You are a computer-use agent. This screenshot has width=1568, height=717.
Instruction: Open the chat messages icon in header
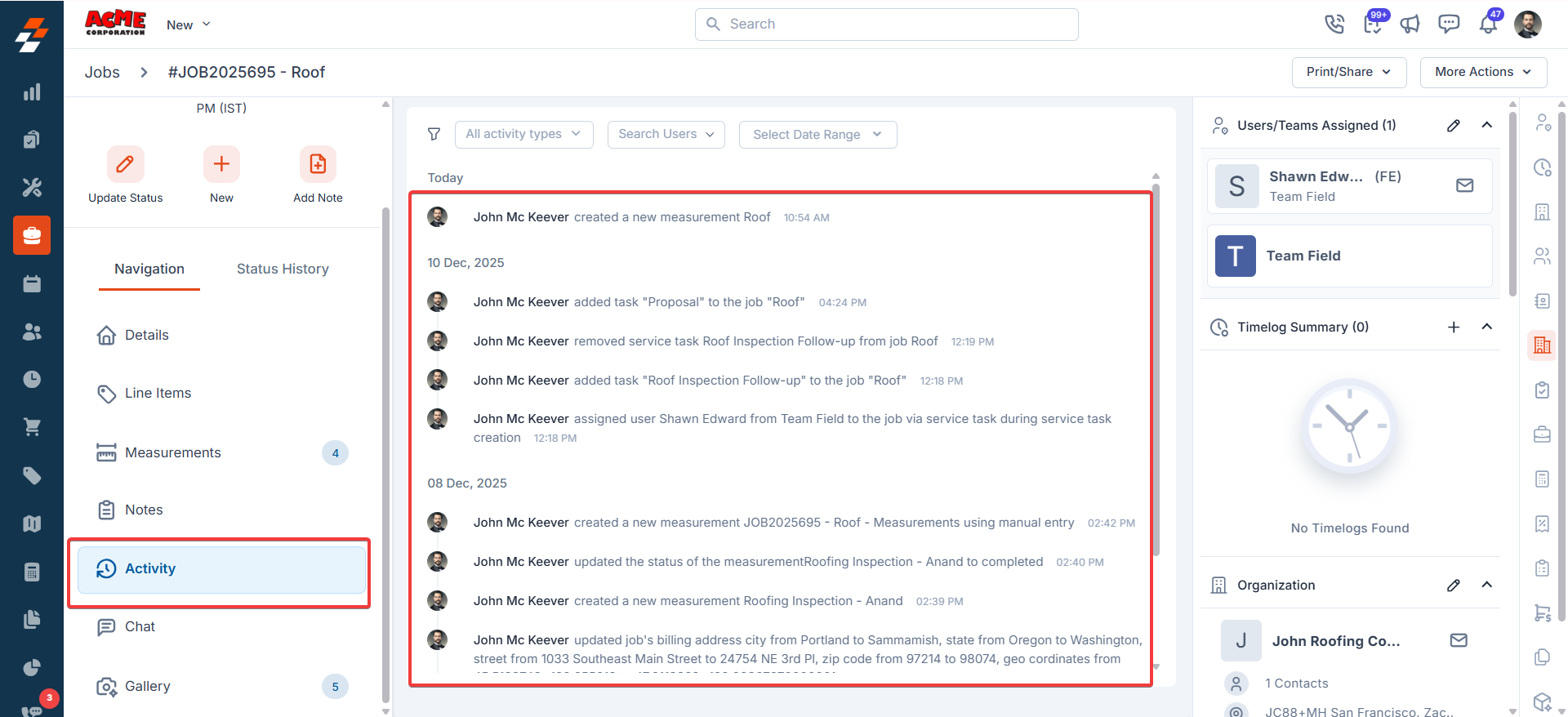coord(1449,24)
